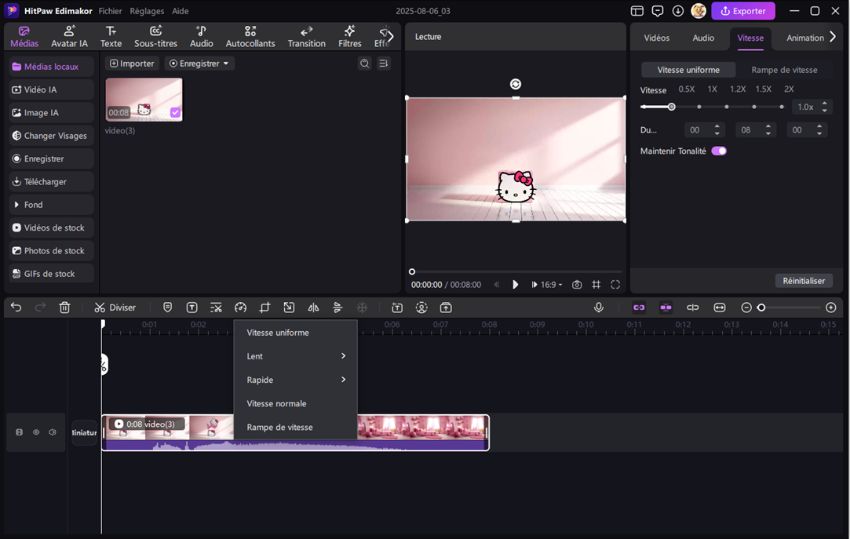Open the Filtres tab
The height and width of the screenshot is (539, 850).
pyautogui.click(x=350, y=37)
